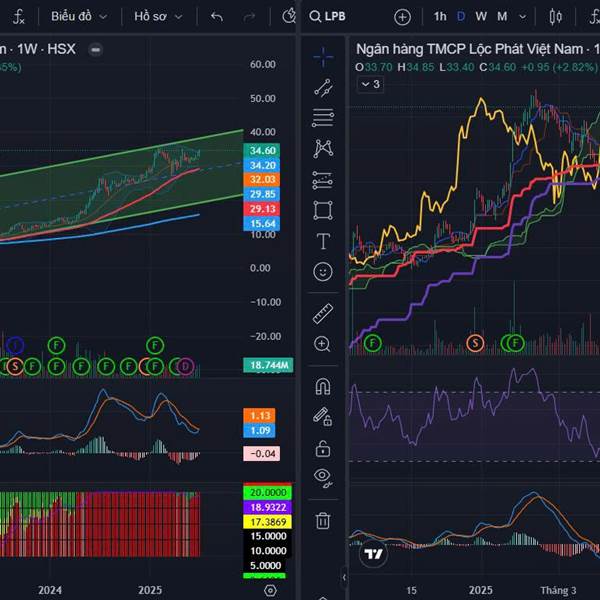The image size is (600, 600).
Task: Click the redo arrow
Action: tap(249, 17)
